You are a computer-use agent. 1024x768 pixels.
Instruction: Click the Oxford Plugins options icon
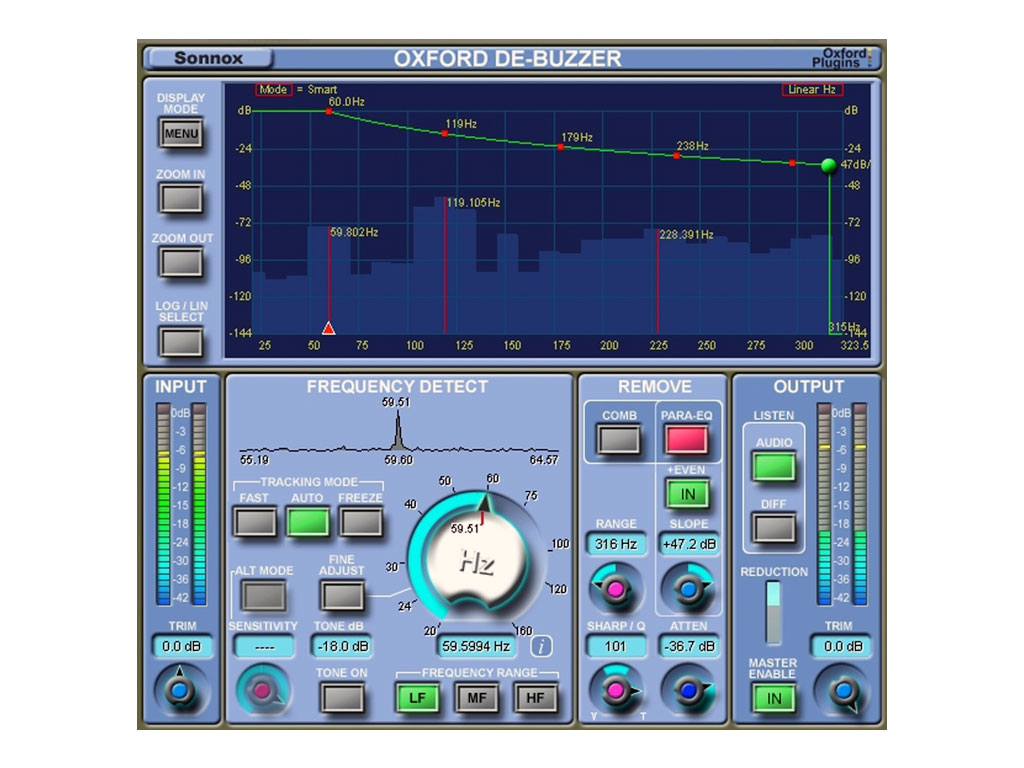(x=870, y=57)
